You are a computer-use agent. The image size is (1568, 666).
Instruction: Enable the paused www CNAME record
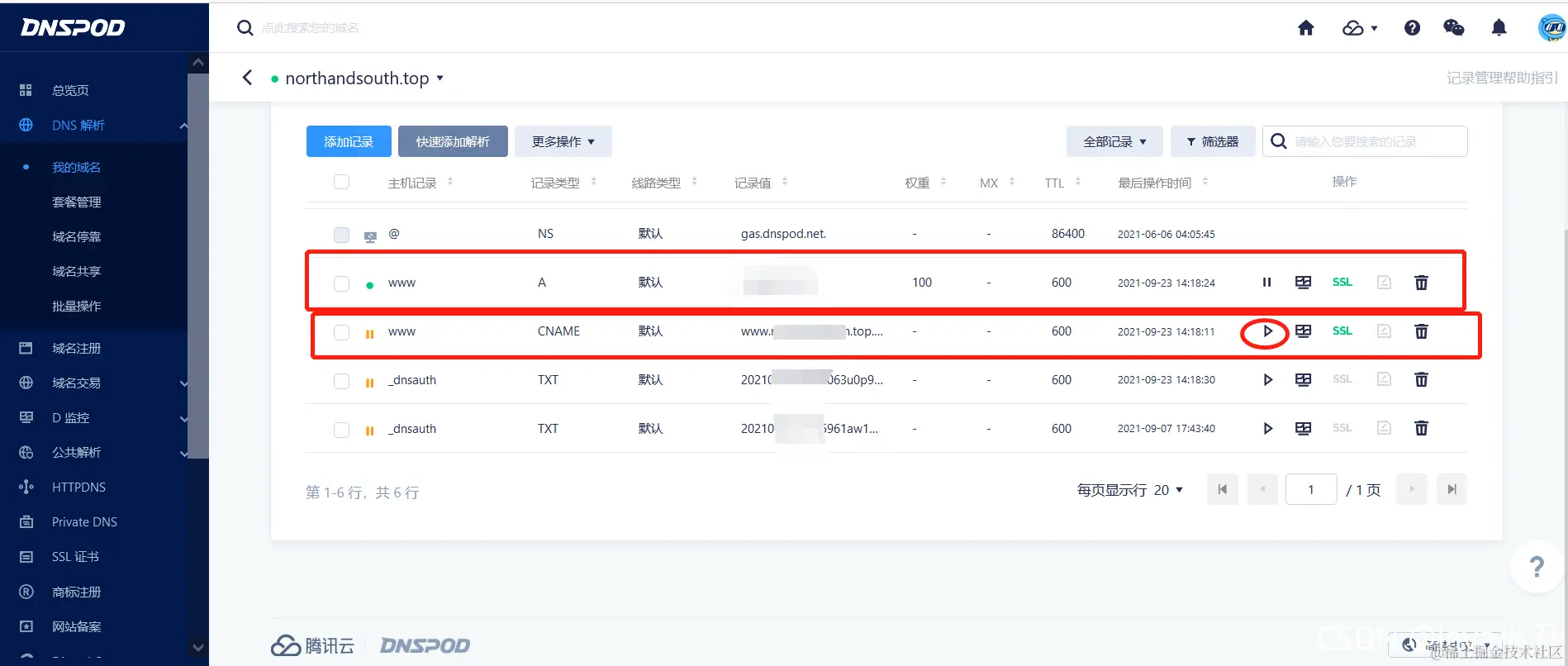pyautogui.click(x=1266, y=331)
